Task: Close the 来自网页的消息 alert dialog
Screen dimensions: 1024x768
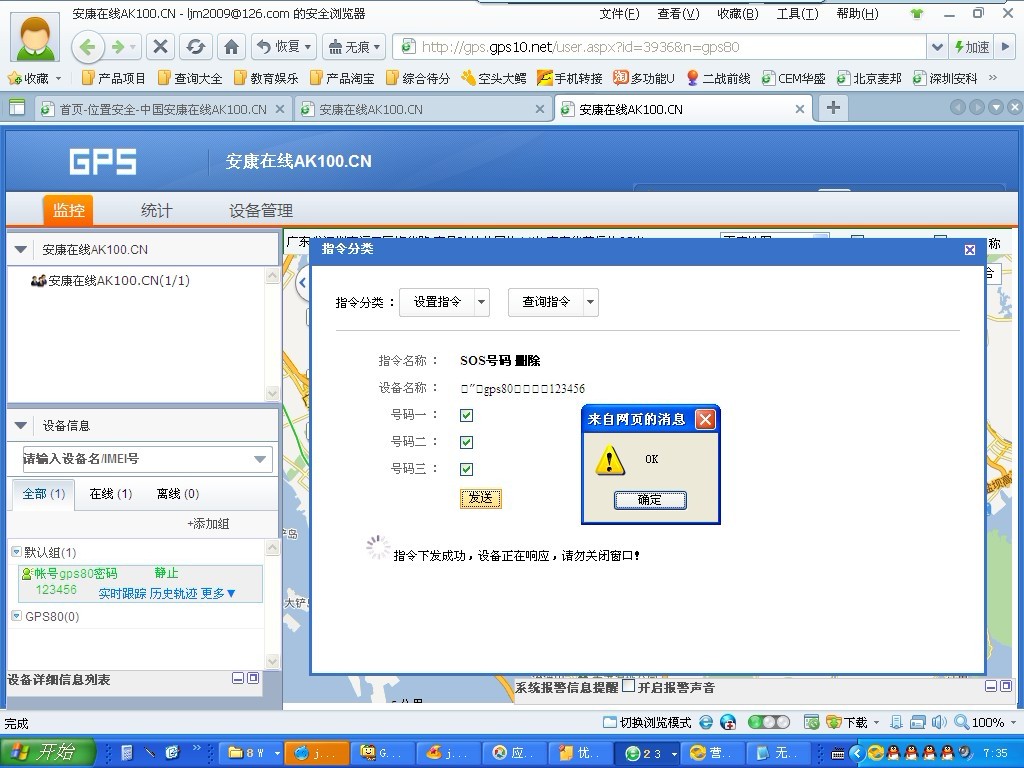Action: [x=705, y=419]
